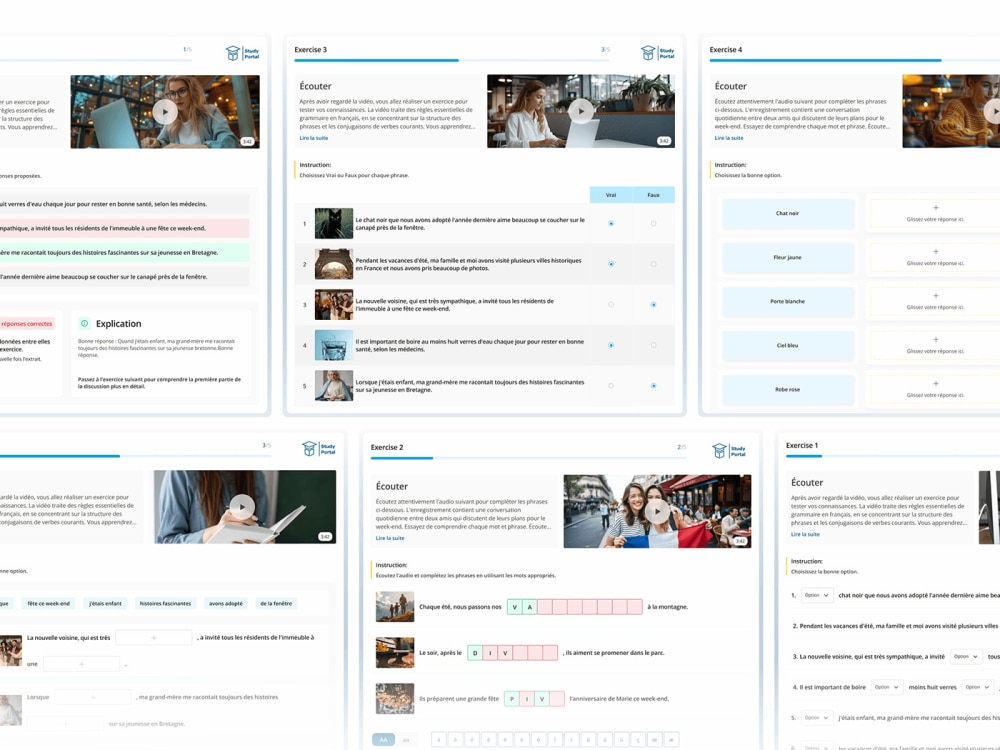Open Option dropdown after 'Il est important de boire'

tap(887, 687)
